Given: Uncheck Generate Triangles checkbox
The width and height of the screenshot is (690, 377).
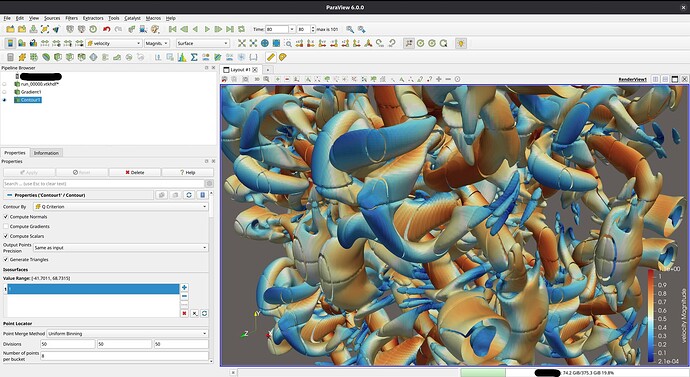Looking at the screenshot, I should point(6,260).
